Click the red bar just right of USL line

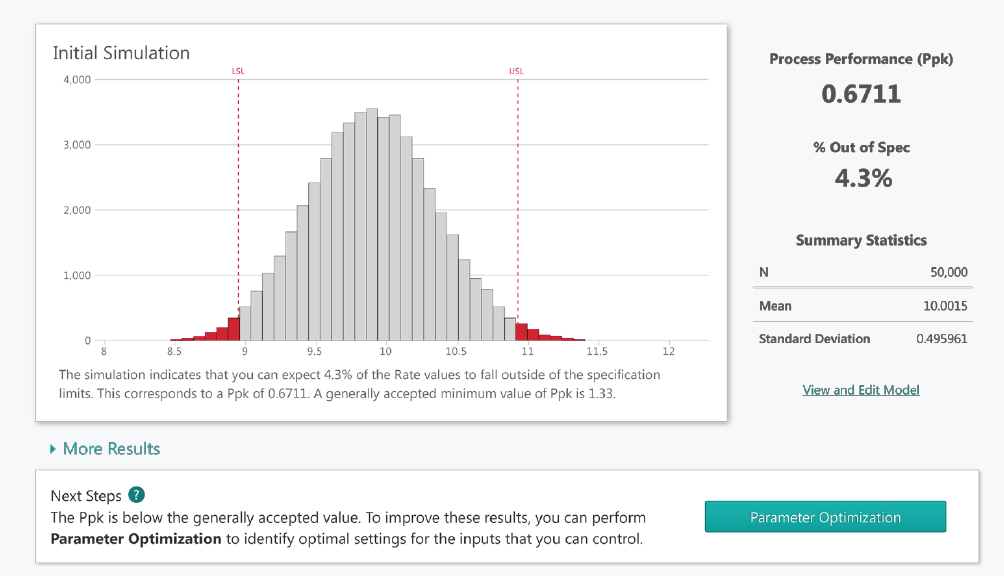click(x=522, y=332)
